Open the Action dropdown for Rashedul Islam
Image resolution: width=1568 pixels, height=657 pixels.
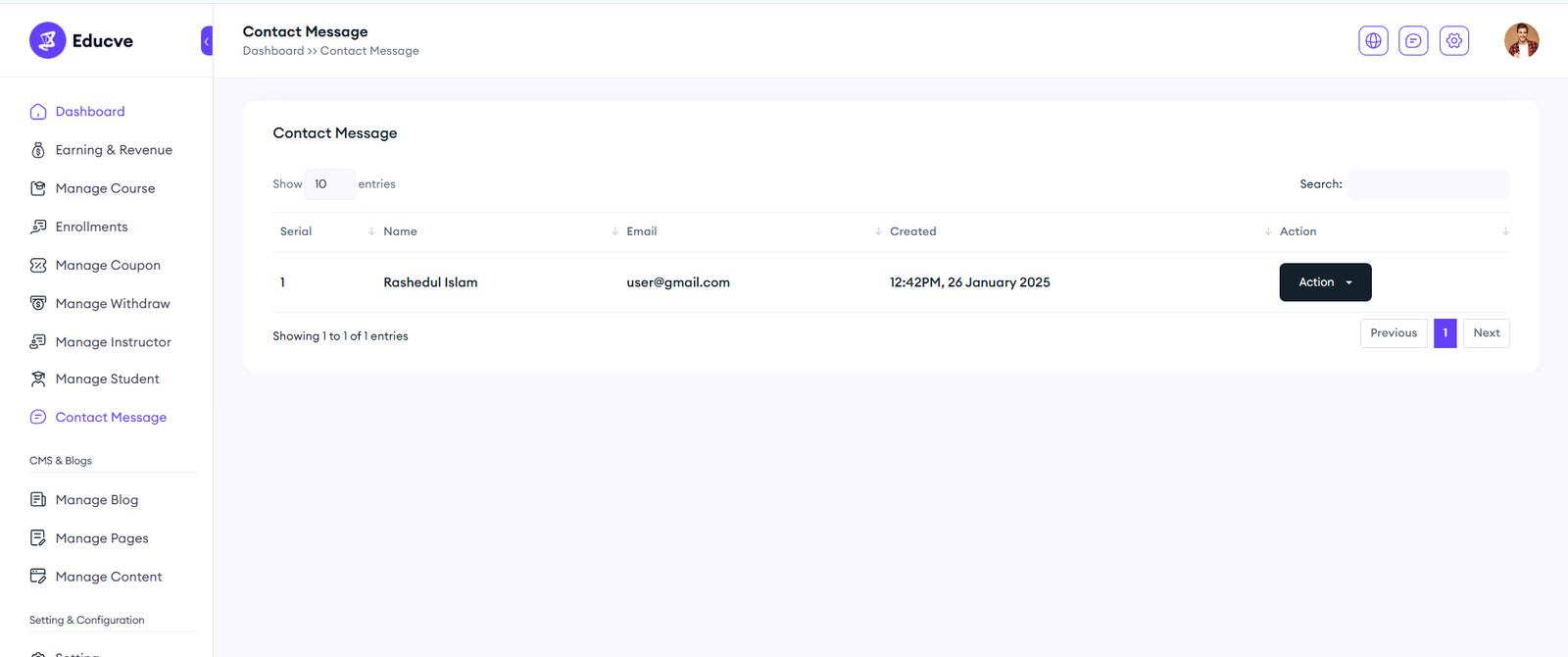(x=1325, y=282)
